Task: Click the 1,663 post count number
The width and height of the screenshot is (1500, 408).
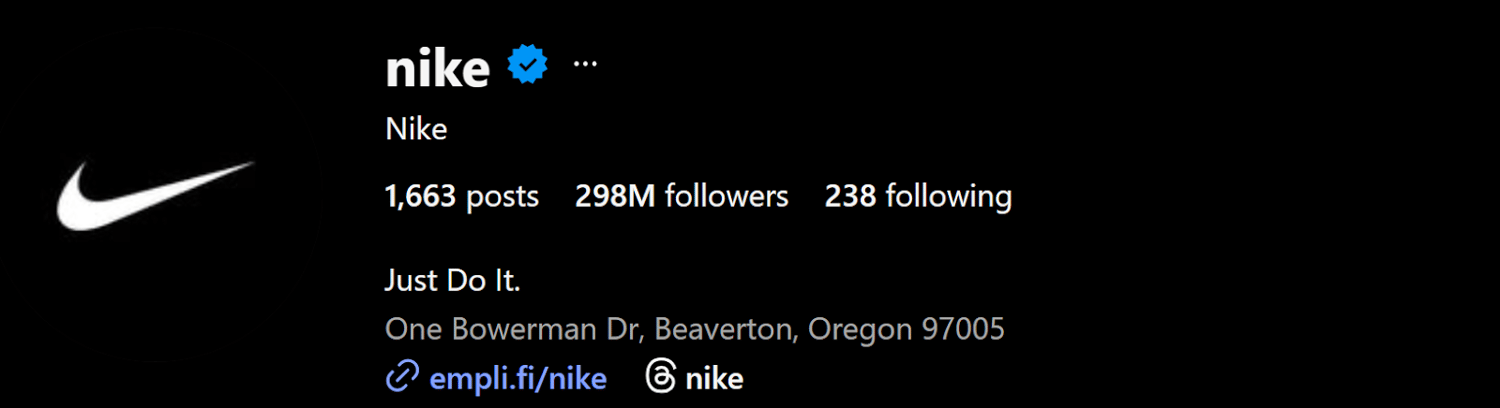Action: pyautogui.click(x=420, y=196)
